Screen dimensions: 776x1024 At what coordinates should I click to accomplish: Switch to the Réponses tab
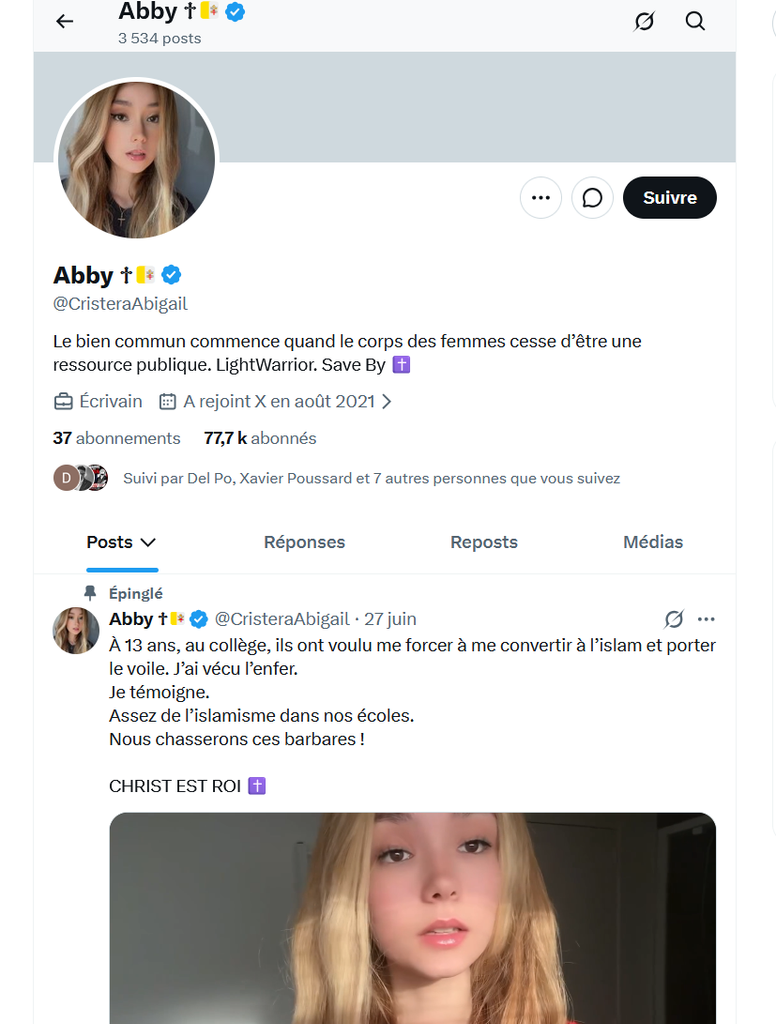tap(304, 542)
